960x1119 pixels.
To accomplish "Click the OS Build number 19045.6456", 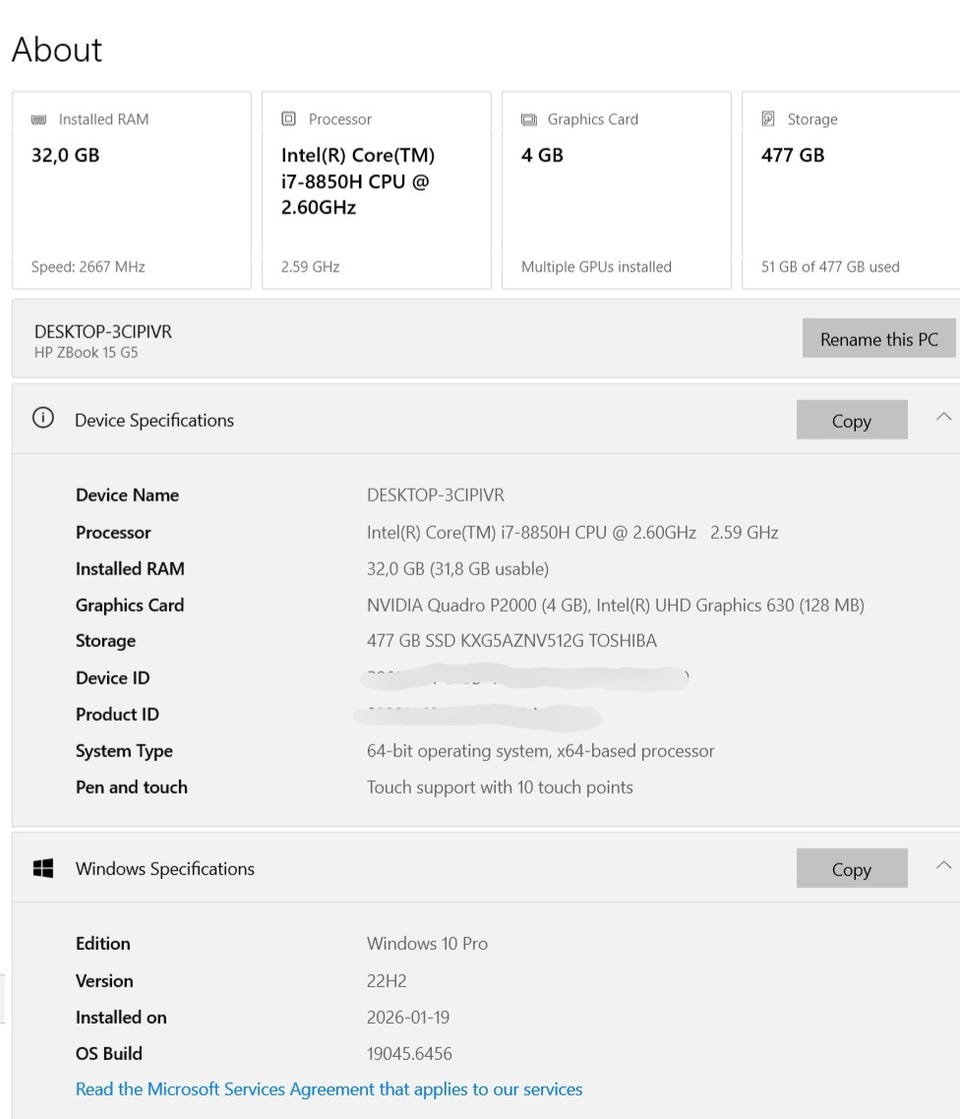I will [x=409, y=1053].
